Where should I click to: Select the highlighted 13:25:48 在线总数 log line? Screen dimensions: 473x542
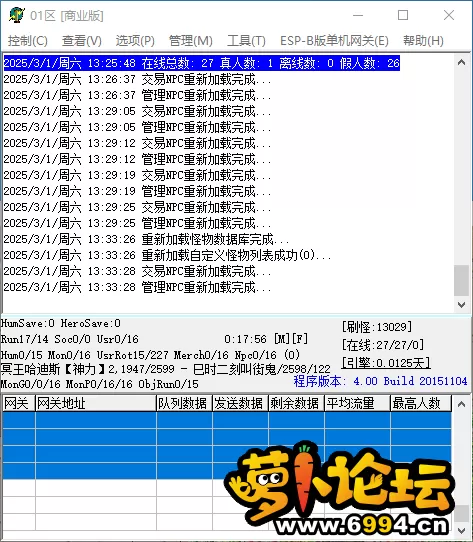tap(202, 63)
